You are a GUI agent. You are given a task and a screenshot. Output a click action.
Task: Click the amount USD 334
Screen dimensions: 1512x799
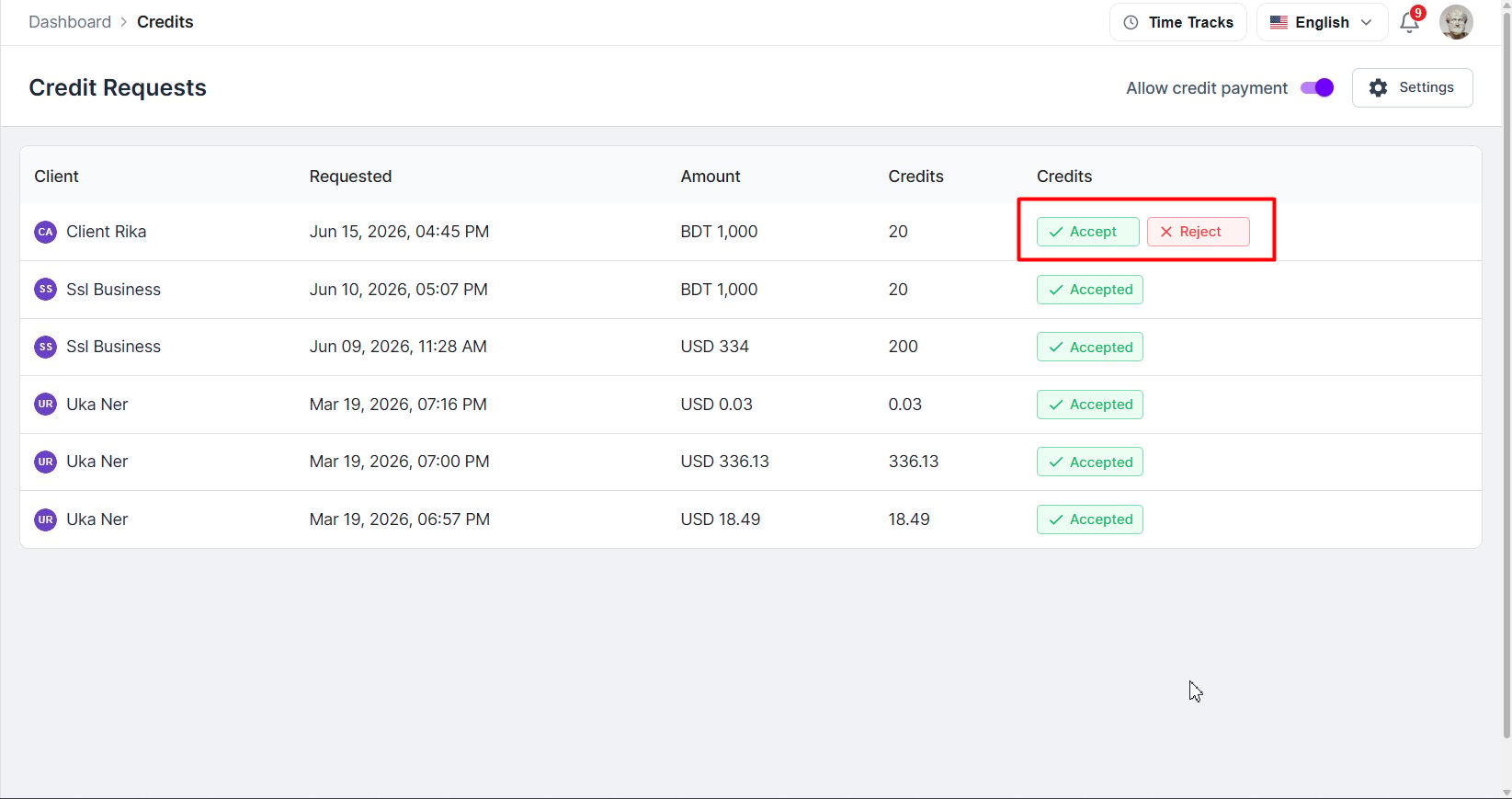coord(714,347)
